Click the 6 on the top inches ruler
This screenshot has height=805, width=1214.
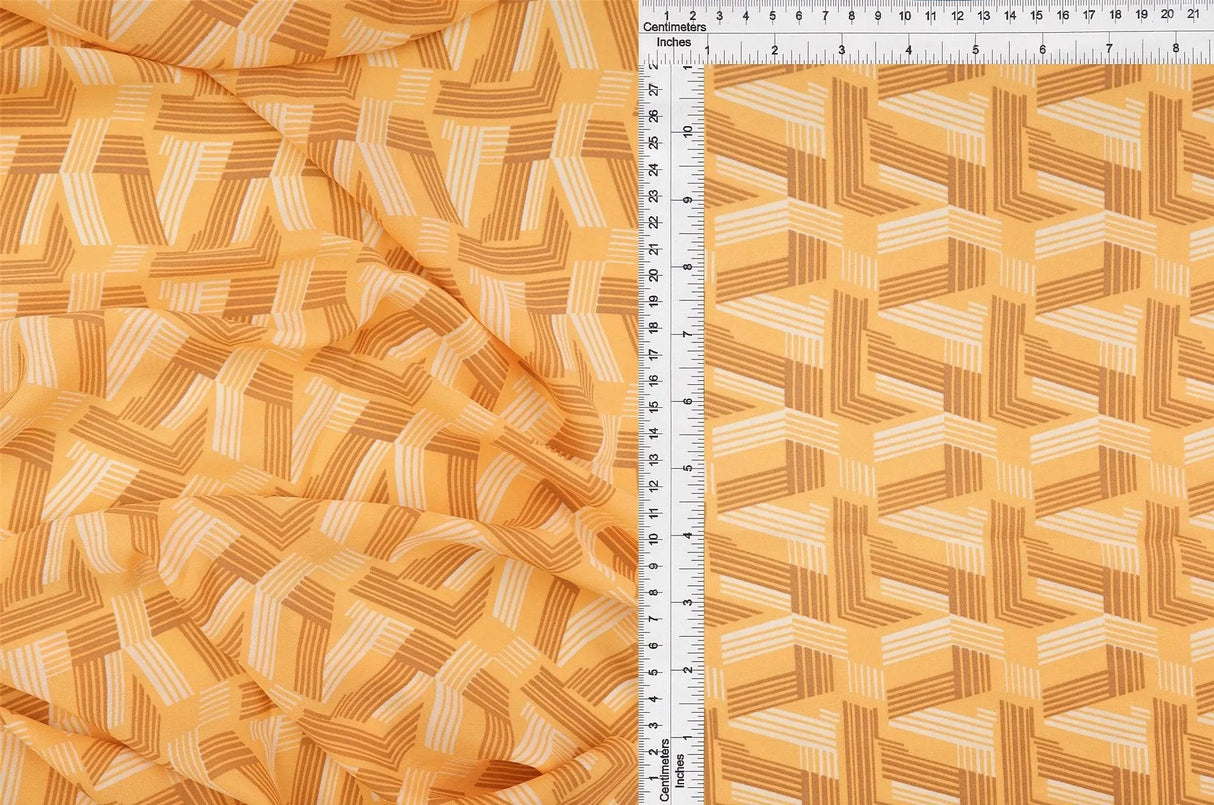pos(1043,48)
